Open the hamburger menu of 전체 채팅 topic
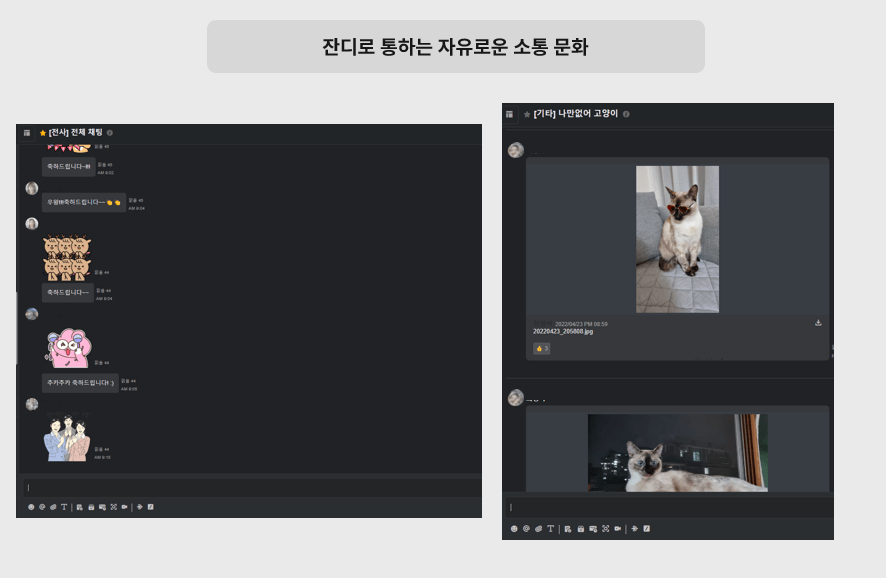Image resolution: width=886 pixels, height=578 pixels. [27, 133]
